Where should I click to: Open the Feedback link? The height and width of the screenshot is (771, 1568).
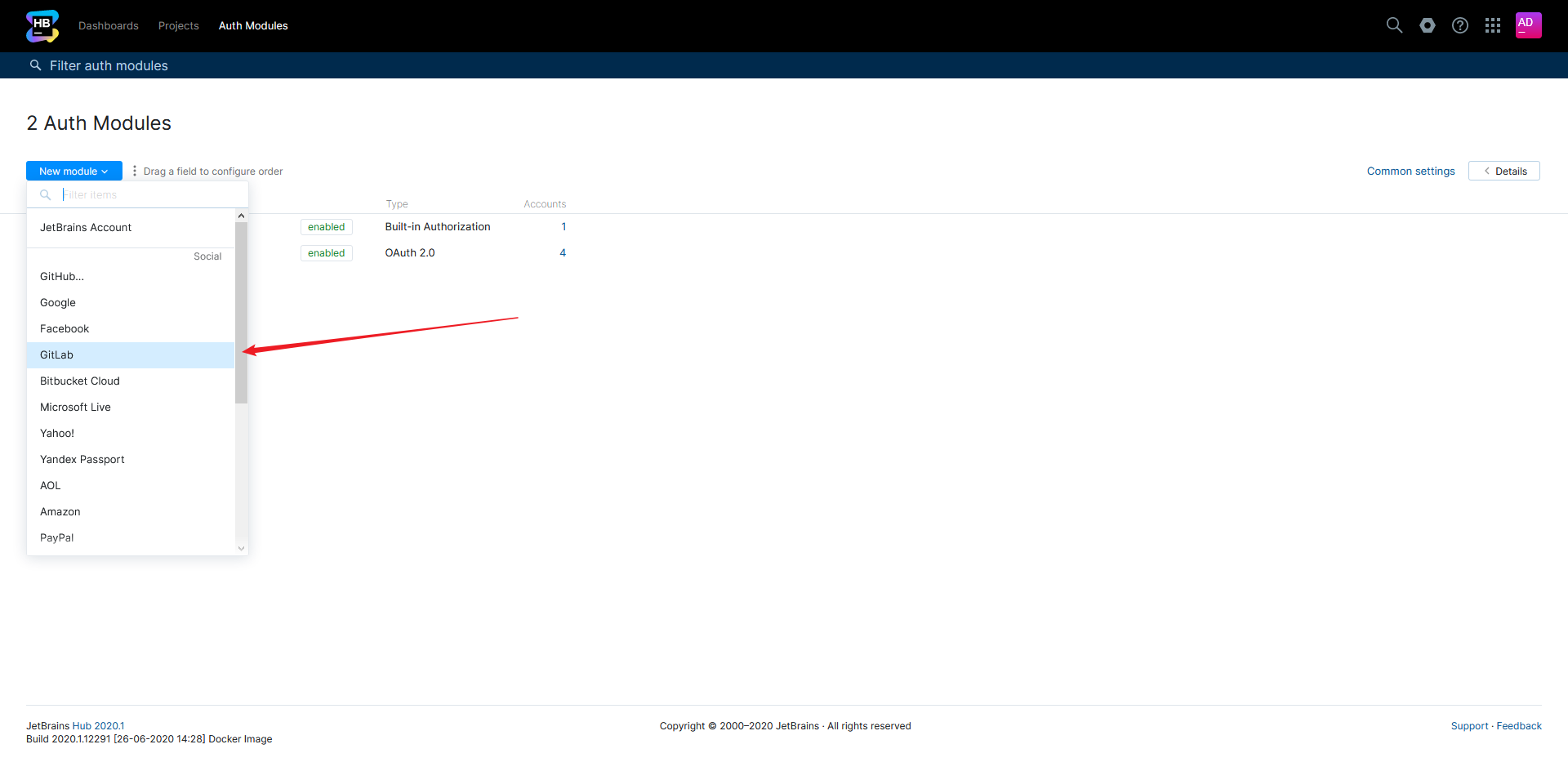(1519, 725)
